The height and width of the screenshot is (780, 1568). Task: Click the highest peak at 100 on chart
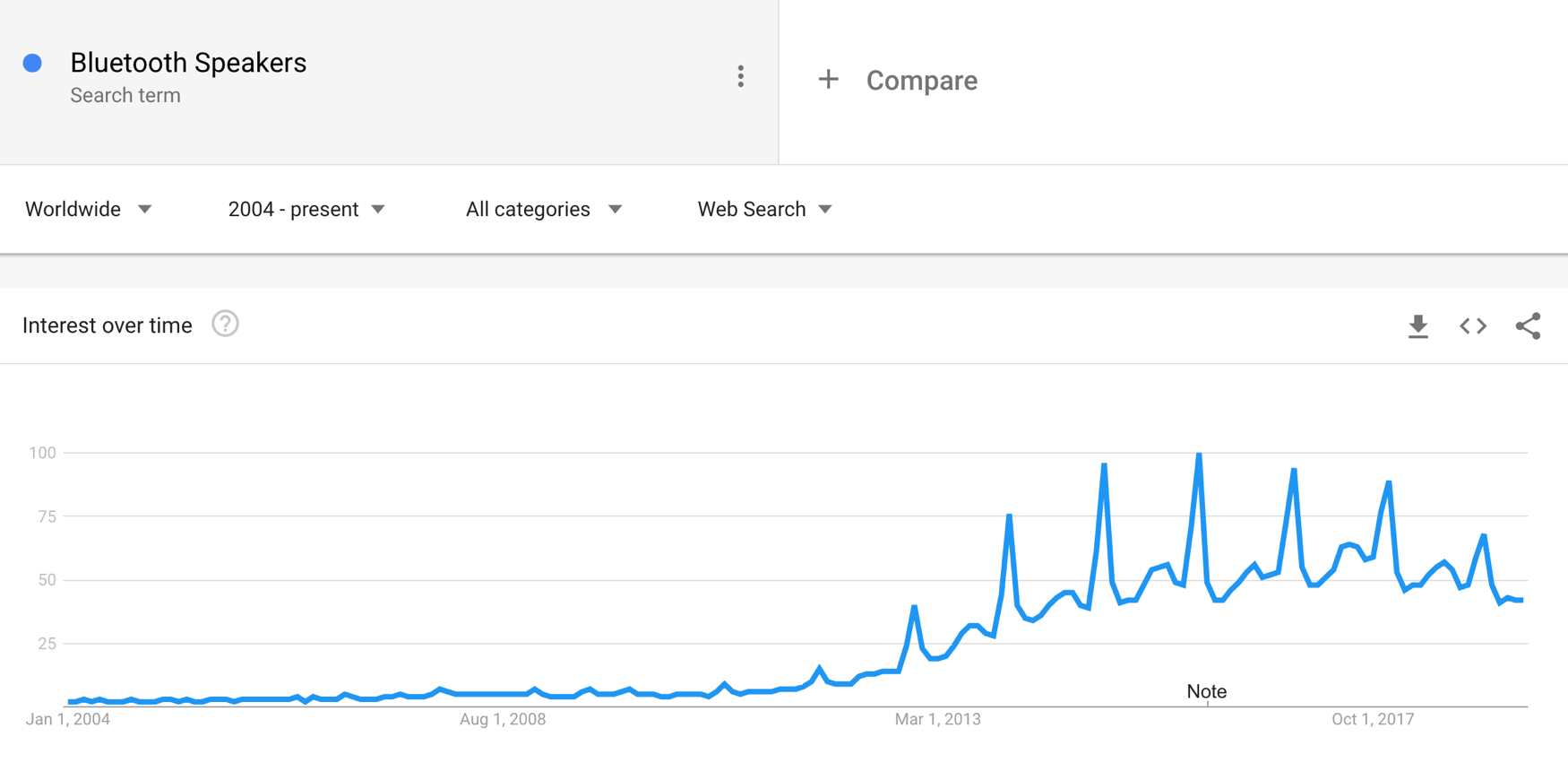click(x=1199, y=454)
